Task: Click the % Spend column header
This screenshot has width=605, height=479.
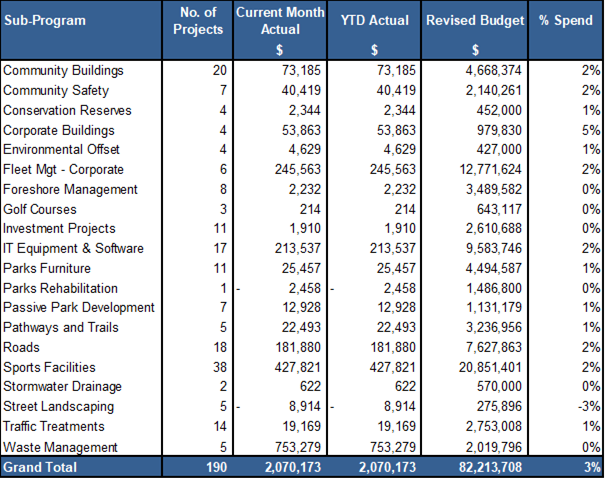Action: pyautogui.click(x=566, y=20)
